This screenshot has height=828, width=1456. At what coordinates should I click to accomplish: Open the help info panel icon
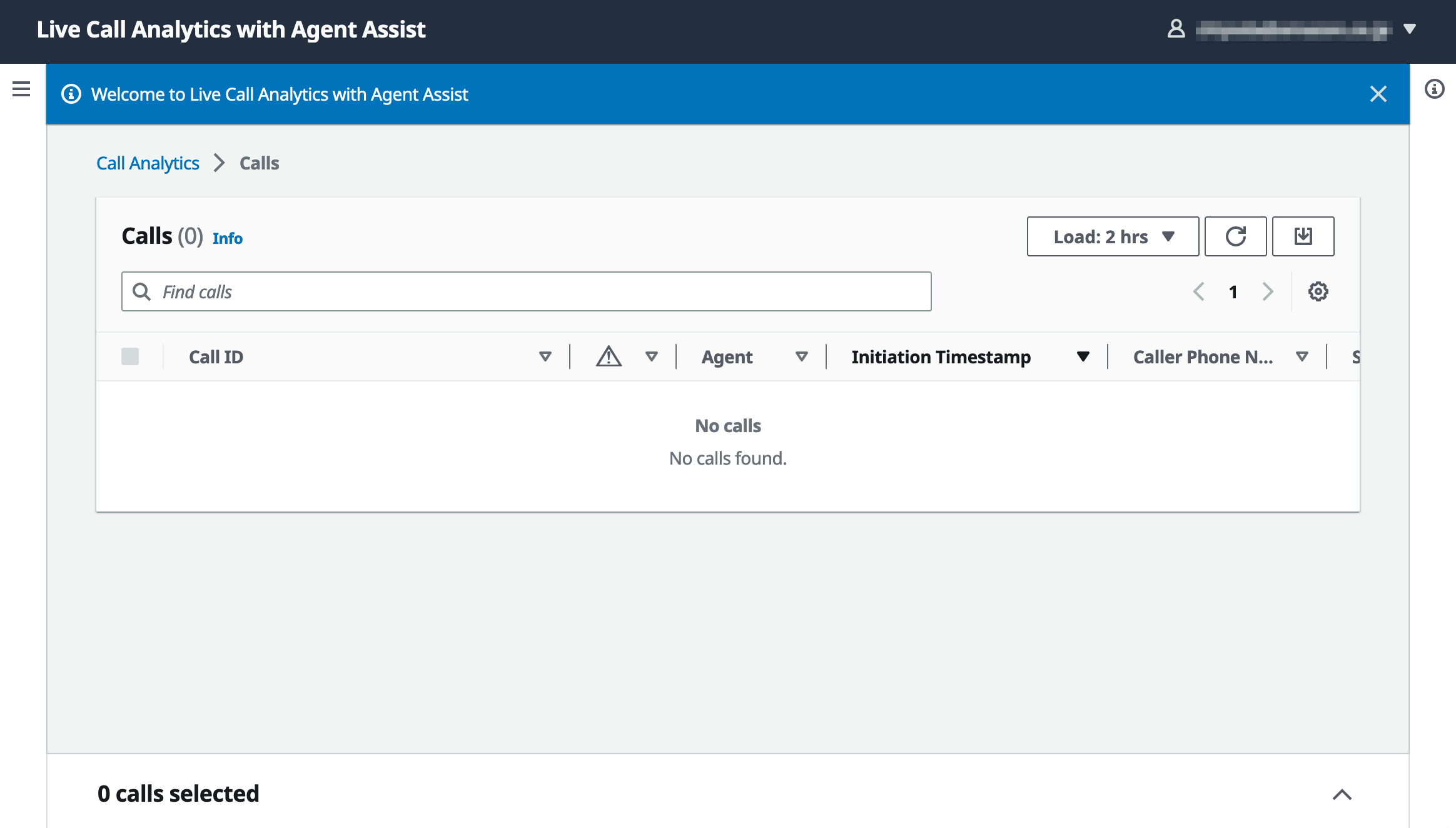tap(1434, 89)
